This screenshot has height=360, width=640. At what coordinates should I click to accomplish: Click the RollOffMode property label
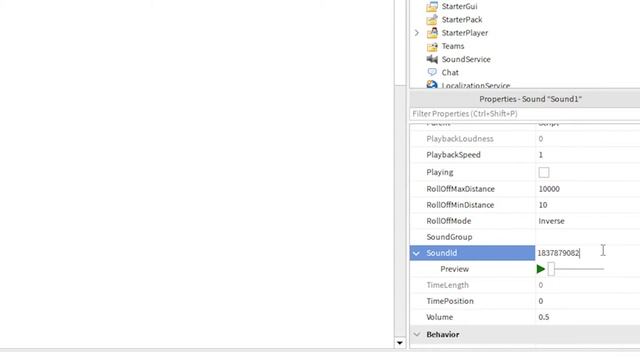[449, 221]
